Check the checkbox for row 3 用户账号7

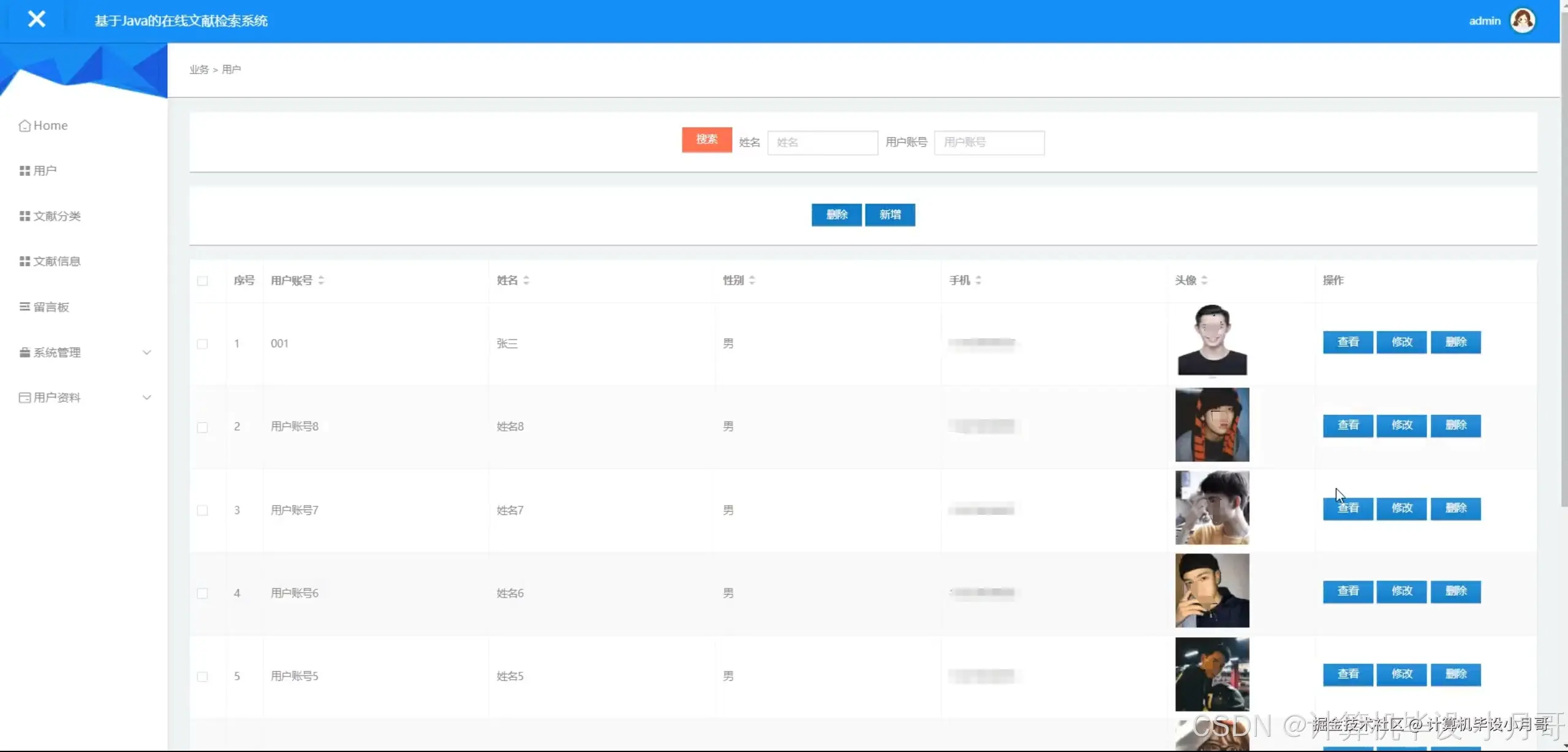(202, 511)
